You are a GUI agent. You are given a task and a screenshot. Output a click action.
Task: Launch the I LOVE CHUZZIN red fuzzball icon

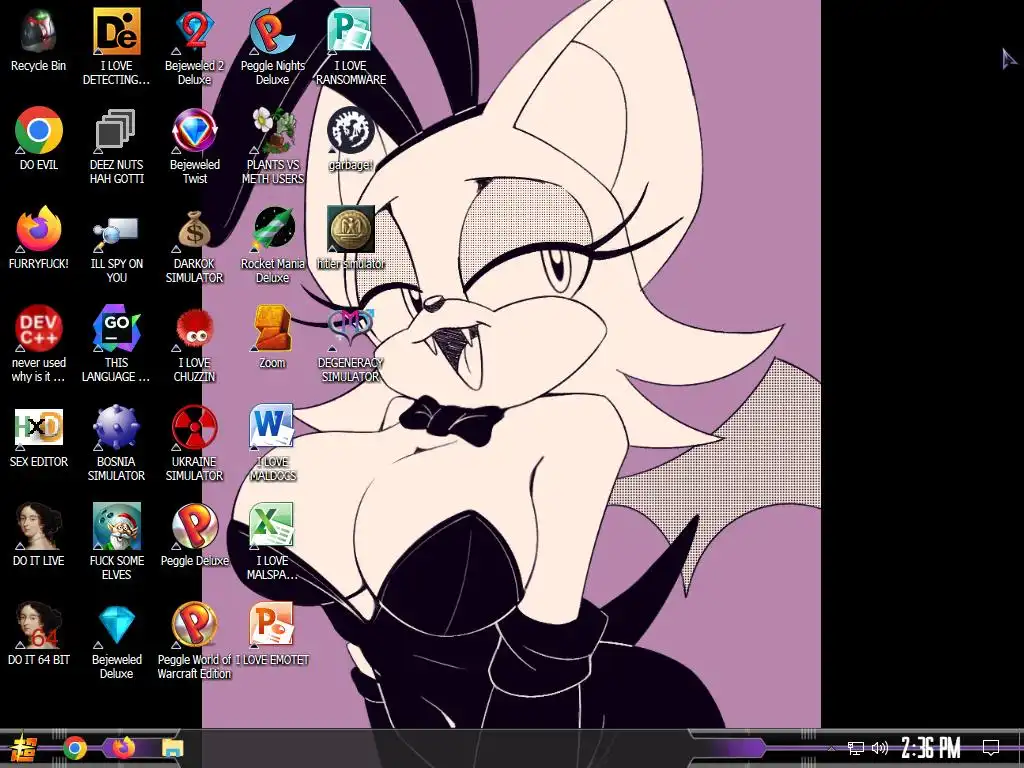(194, 328)
